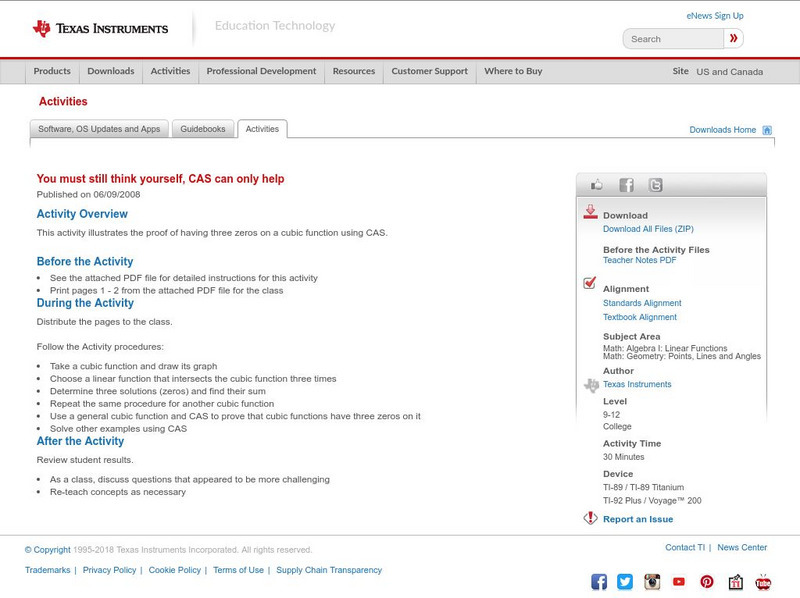This screenshot has width=800, height=598.
Task: Open News Center footer link
Action: [x=742, y=547]
